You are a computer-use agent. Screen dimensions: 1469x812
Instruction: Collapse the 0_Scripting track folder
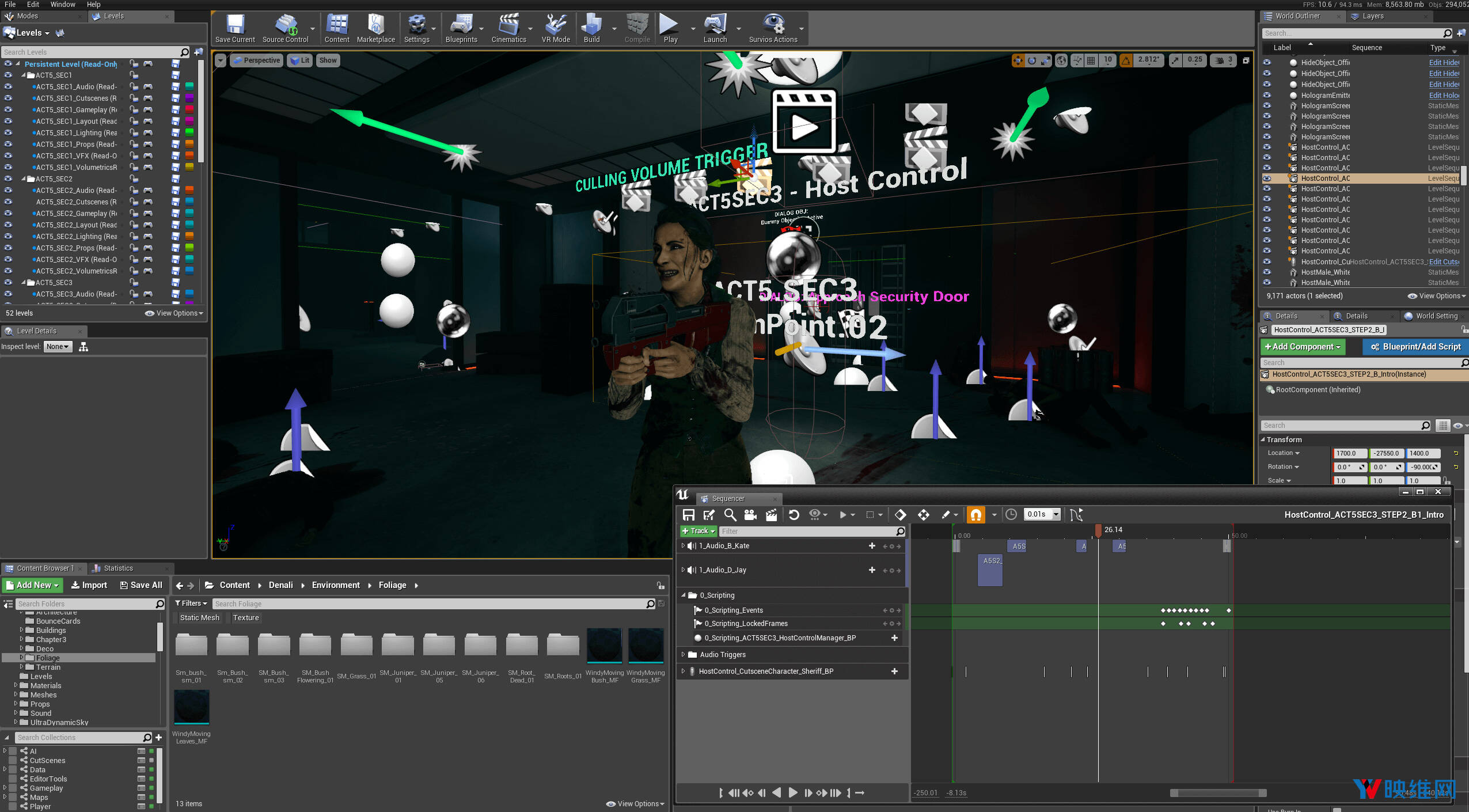click(684, 595)
